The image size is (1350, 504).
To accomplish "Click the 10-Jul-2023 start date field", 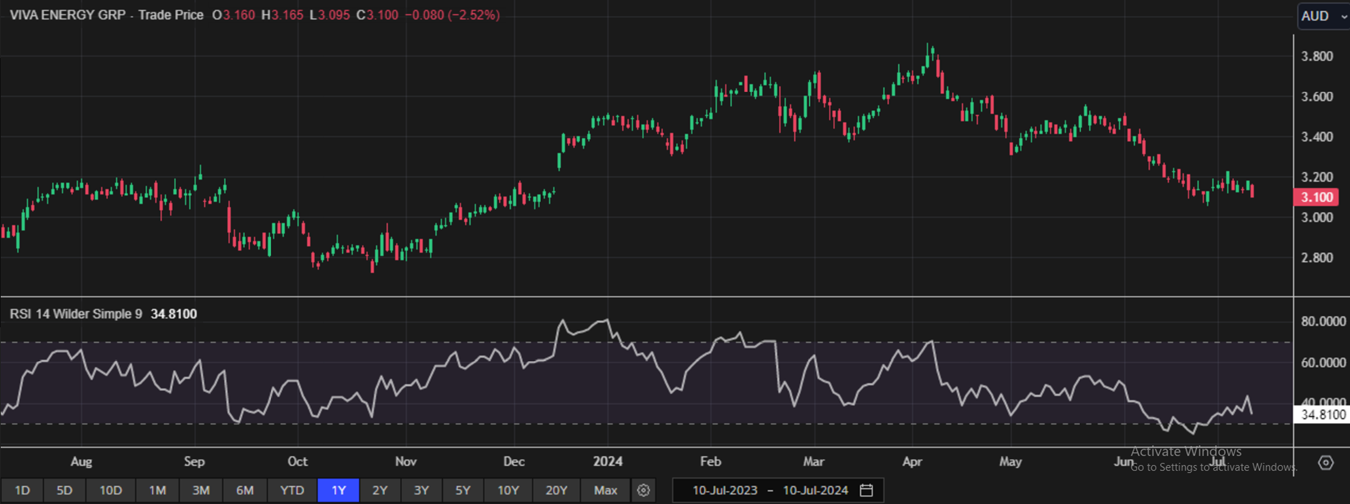I will (719, 490).
